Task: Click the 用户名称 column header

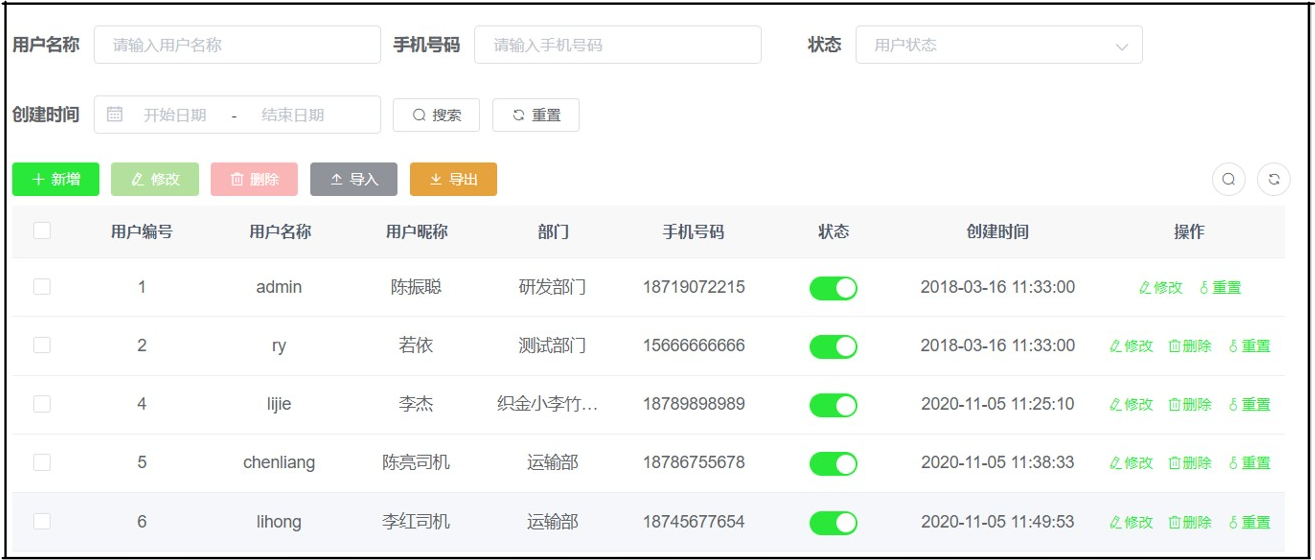Action: 280,232
